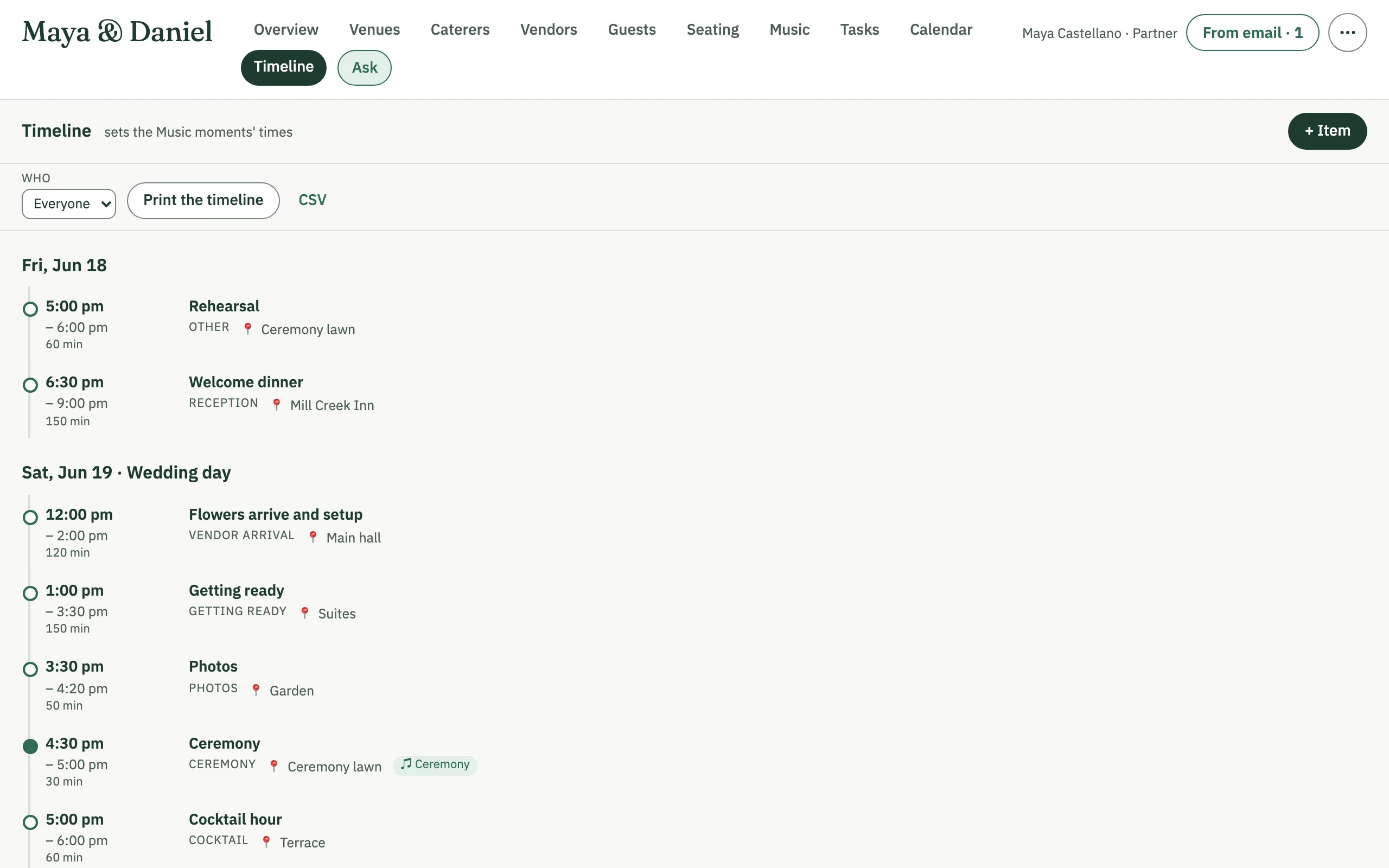Open the Getting ready item
Screen dimensions: 1389x868
coord(237,591)
